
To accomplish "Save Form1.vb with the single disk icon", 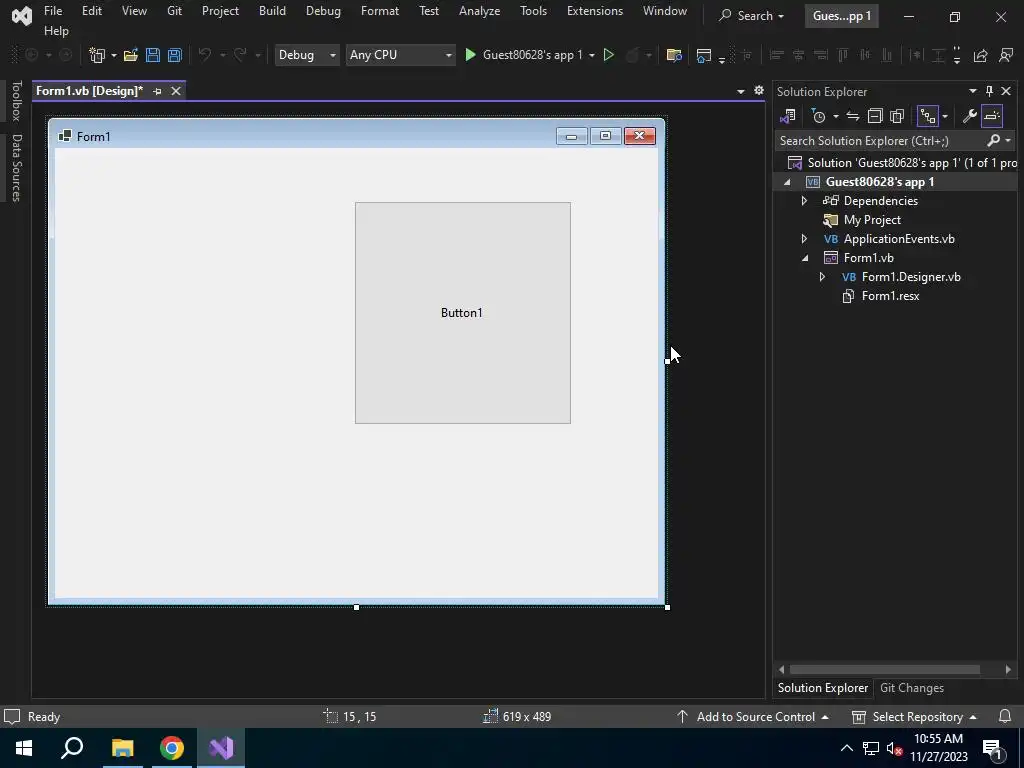I will pyautogui.click(x=153, y=56).
